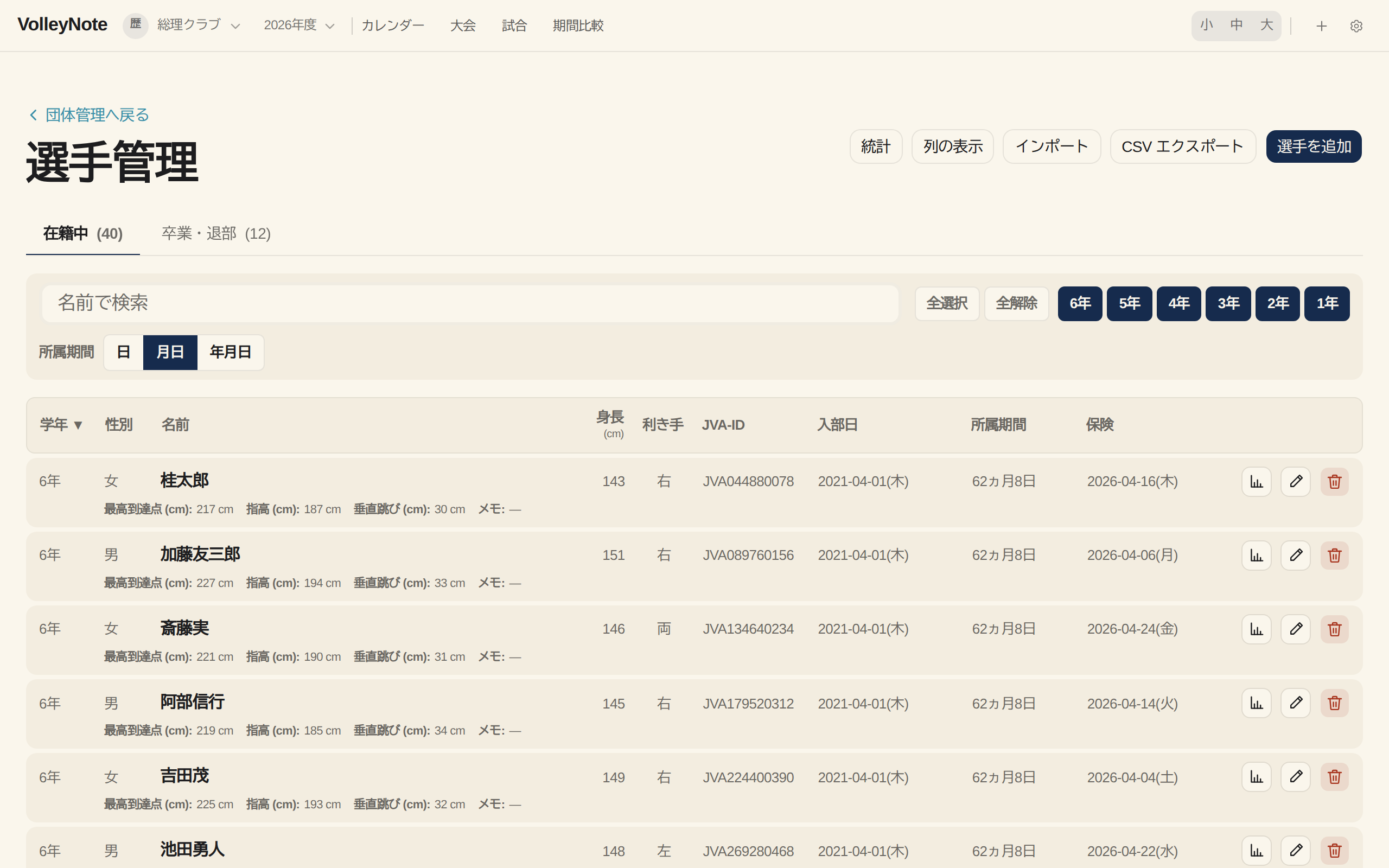
Task: Delete player 斎藤実 with trash icon
Action: 1335,629
